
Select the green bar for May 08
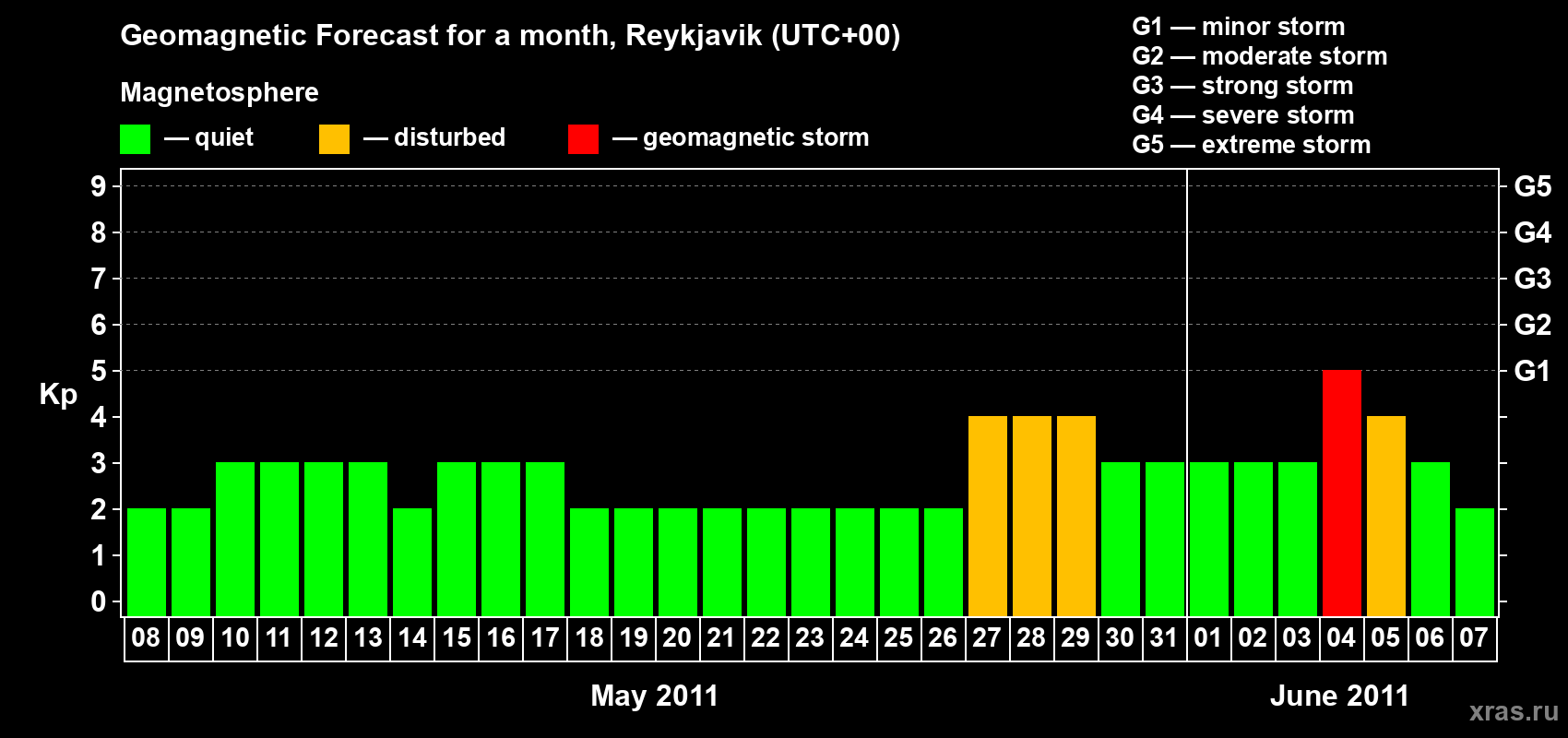coord(147,562)
